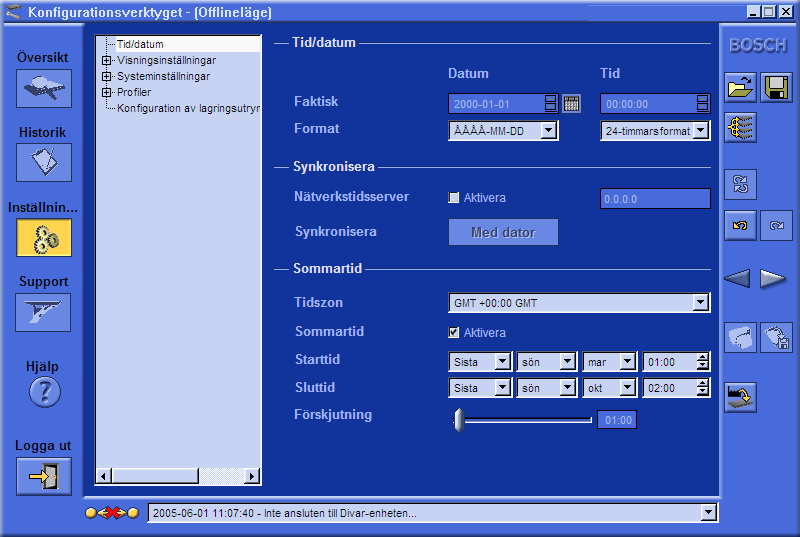Click the tree horizontal scrollbar thumb
Image resolution: width=800 pixels, height=537 pixels.
tap(155, 476)
